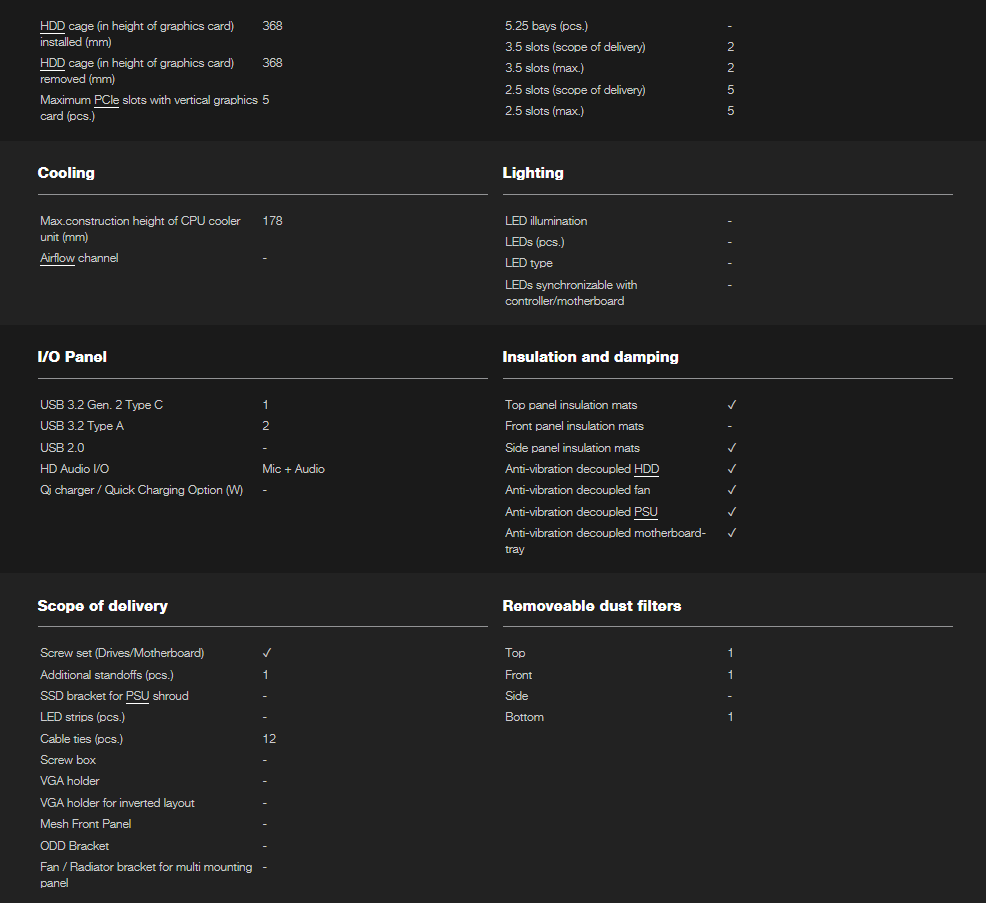Click the Insulation and damping heading
This screenshot has height=903, width=986.
point(590,357)
